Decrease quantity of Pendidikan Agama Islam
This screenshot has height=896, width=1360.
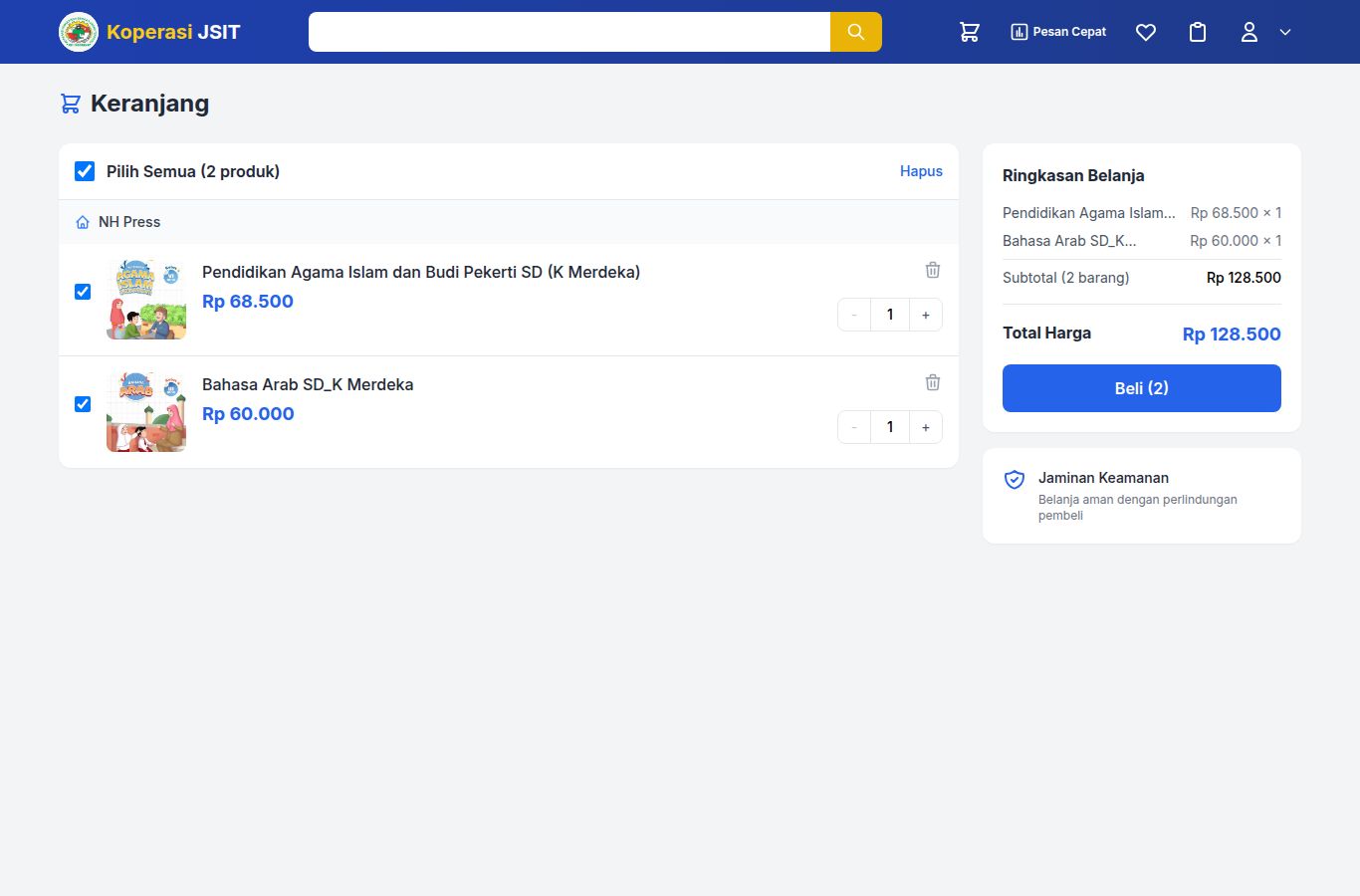854,315
